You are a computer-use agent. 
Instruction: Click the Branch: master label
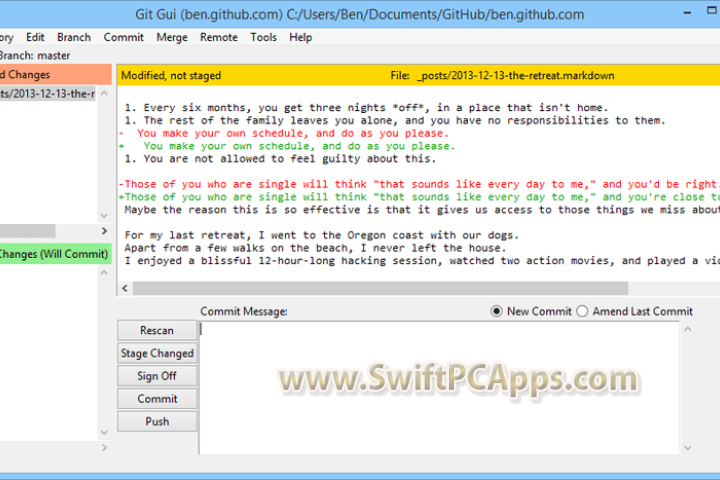pos(35,56)
